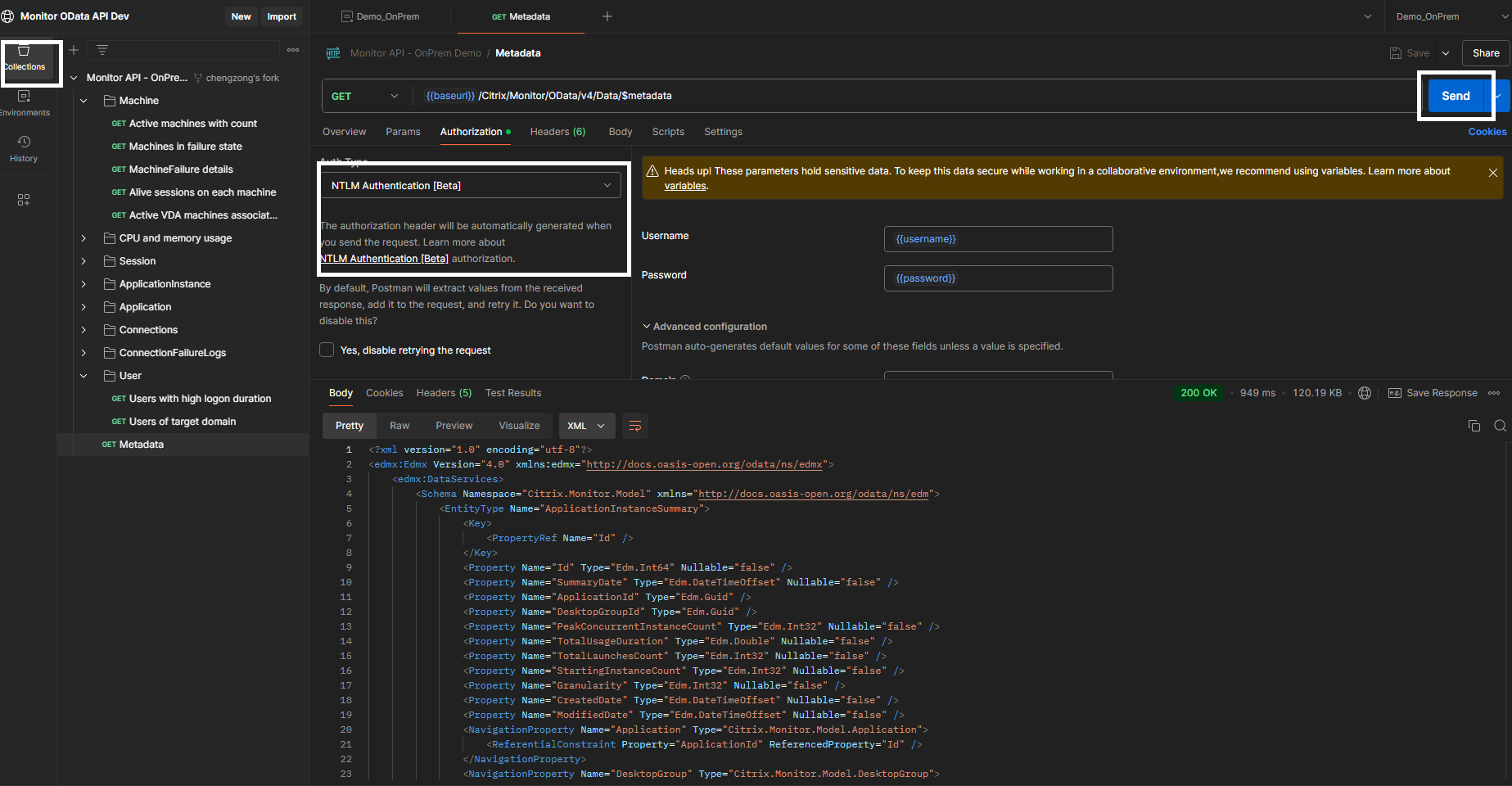Open the GET method dropdown

365,96
